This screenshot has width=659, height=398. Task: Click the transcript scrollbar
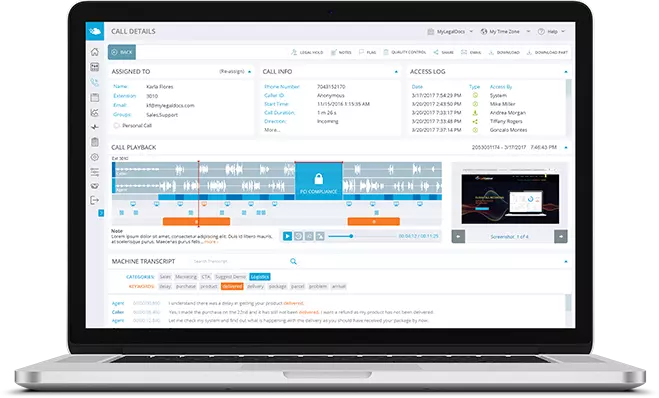click(568, 303)
